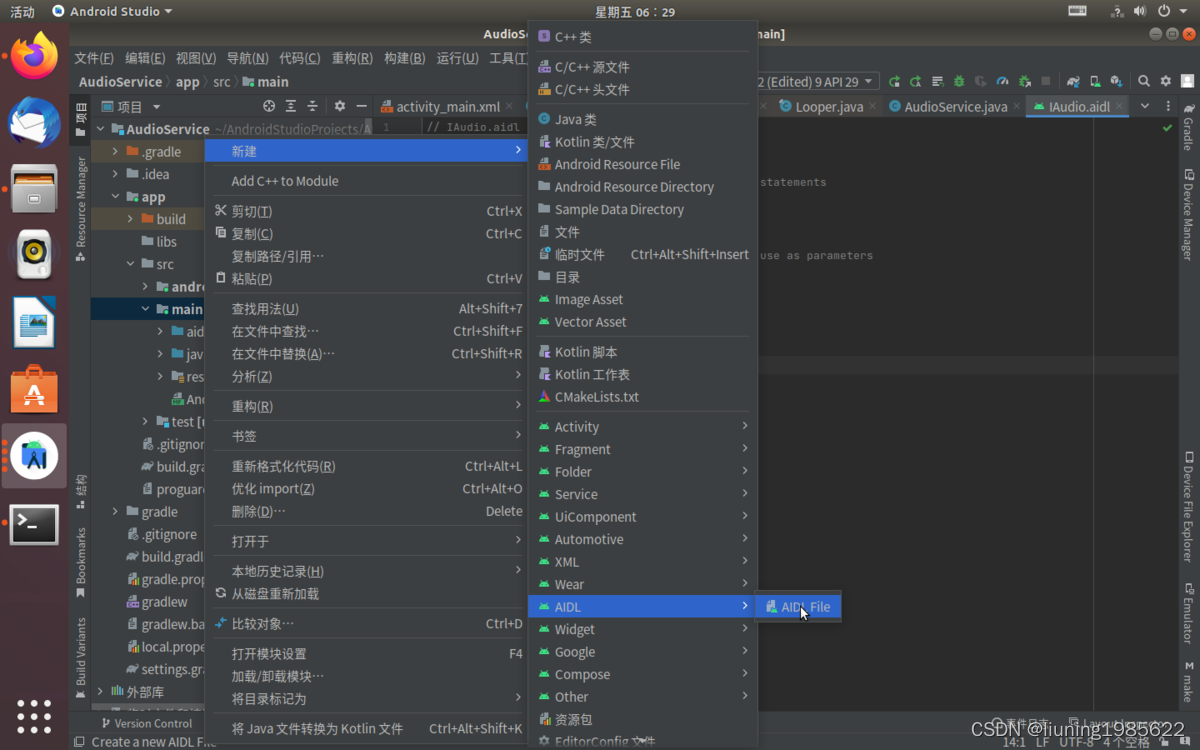The width and height of the screenshot is (1200, 750).
Task: Toggle the read-only lock in the status bar
Action: point(1164,742)
